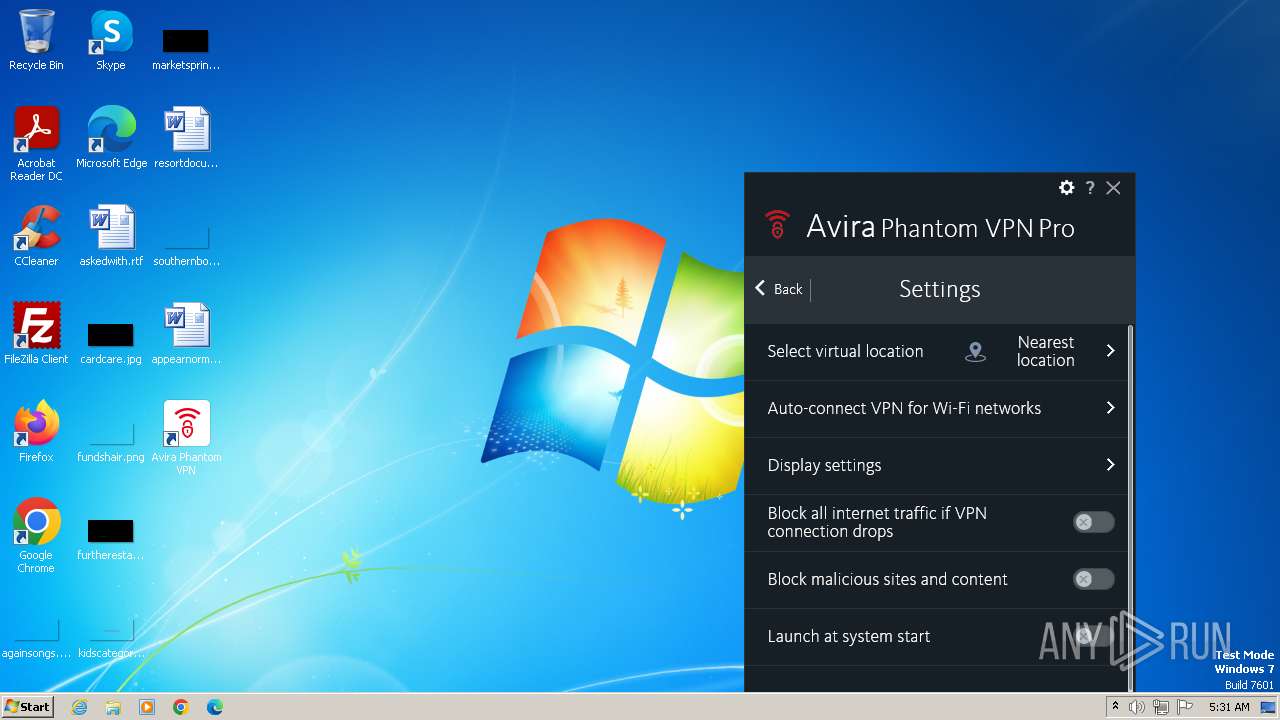Screen dimensions: 1280x720
Task: Select the furtheresta... desktop file
Action: (x=111, y=539)
